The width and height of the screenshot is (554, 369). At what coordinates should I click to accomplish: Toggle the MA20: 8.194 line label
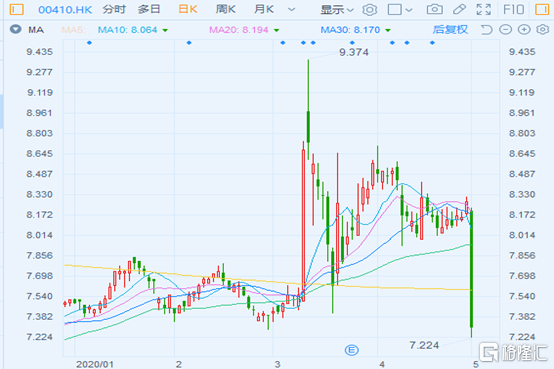coord(239,30)
